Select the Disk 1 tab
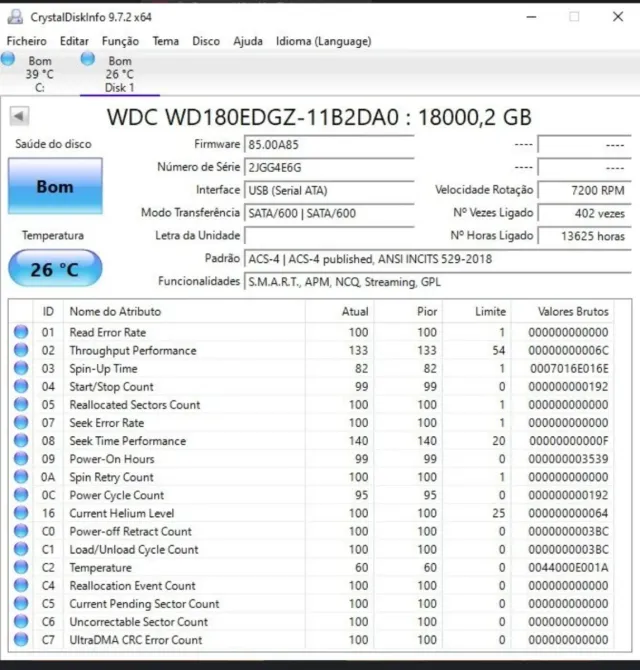Image resolution: width=640 pixels, height=670 pixels. coord(120,73)
